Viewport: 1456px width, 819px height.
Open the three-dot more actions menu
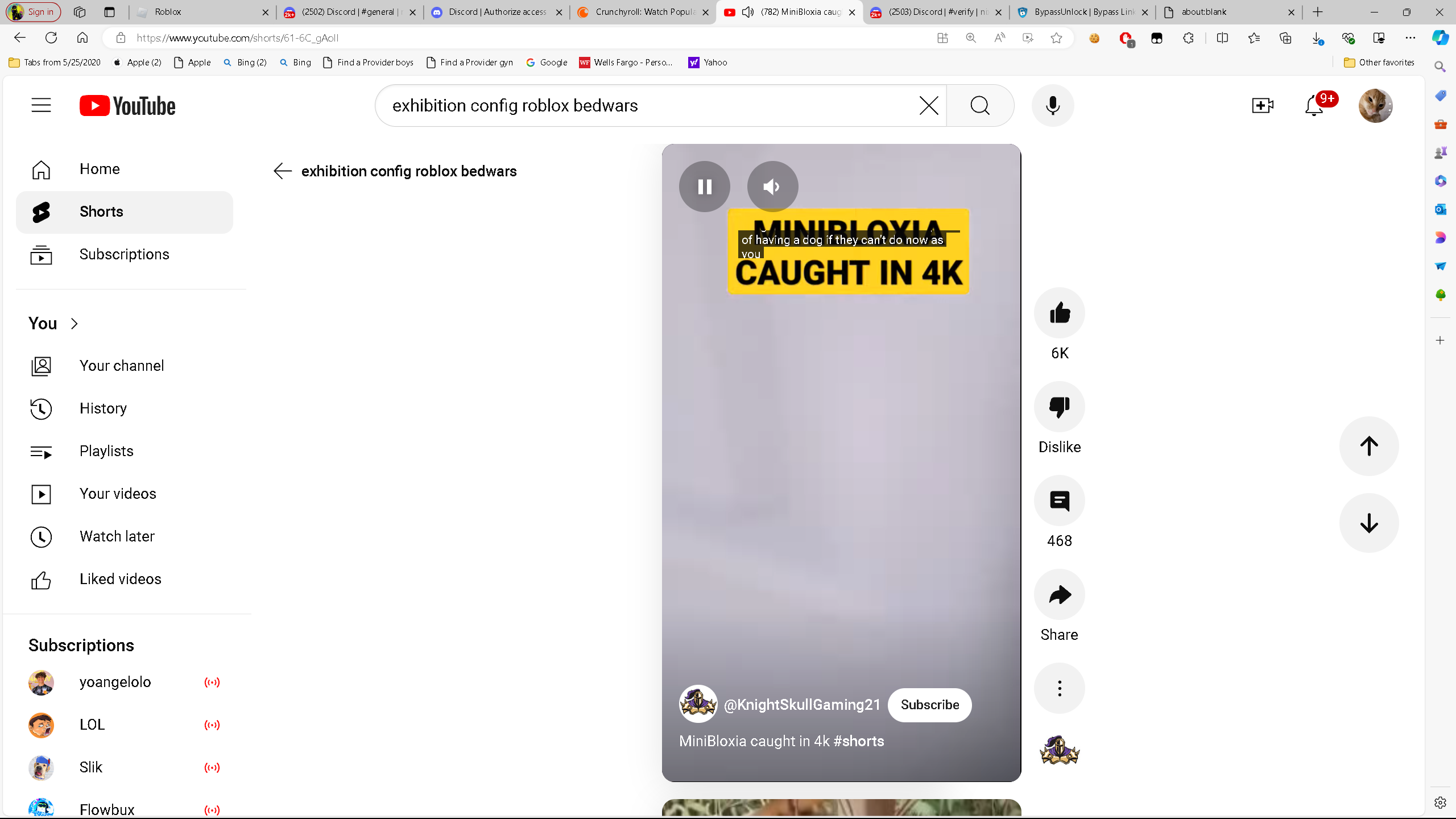(1059, 688)
